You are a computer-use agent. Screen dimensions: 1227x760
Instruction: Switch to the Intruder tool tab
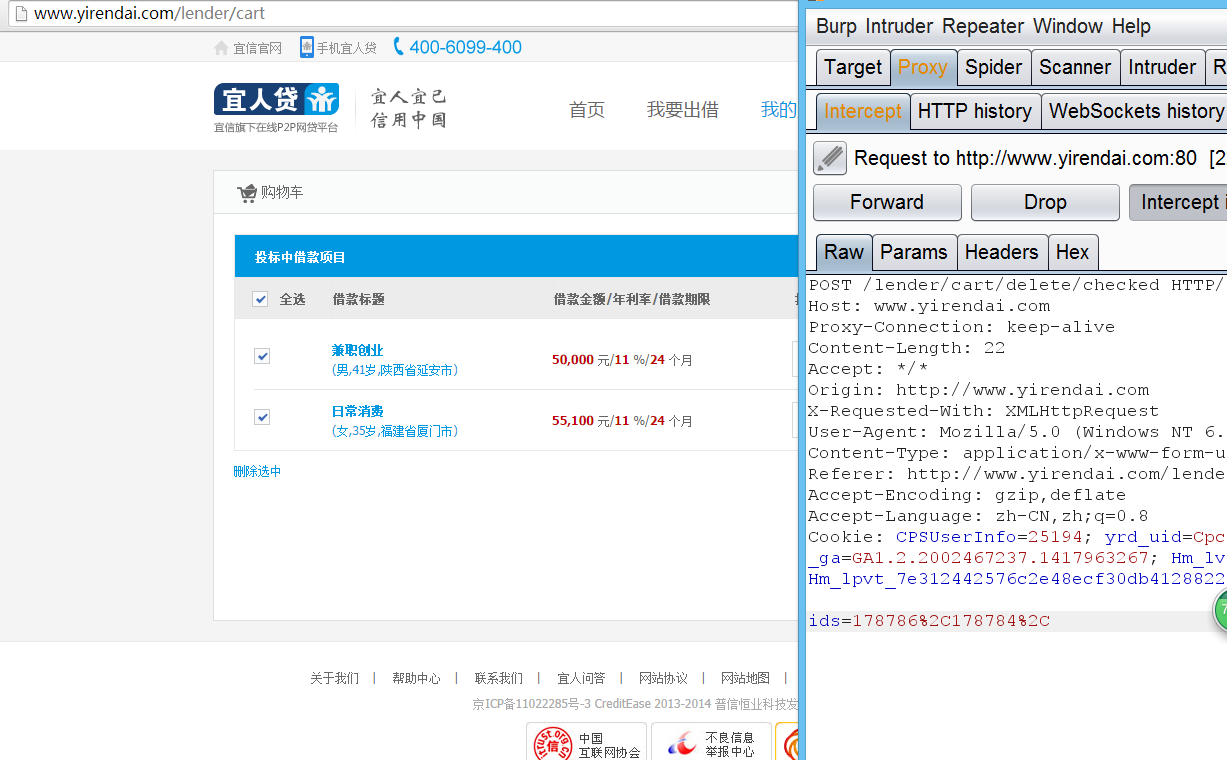coord(1162,67)
